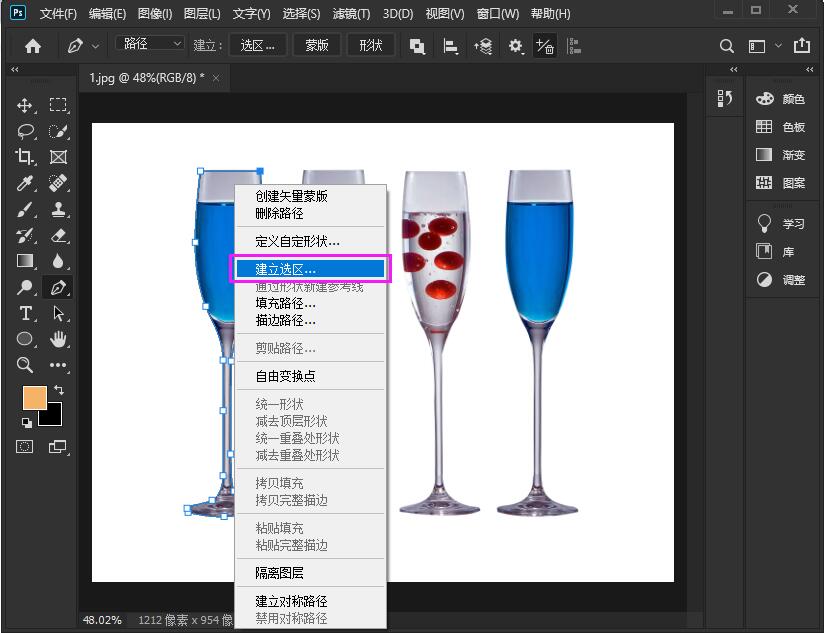Select the Path Selection tool

pos(58,313)
